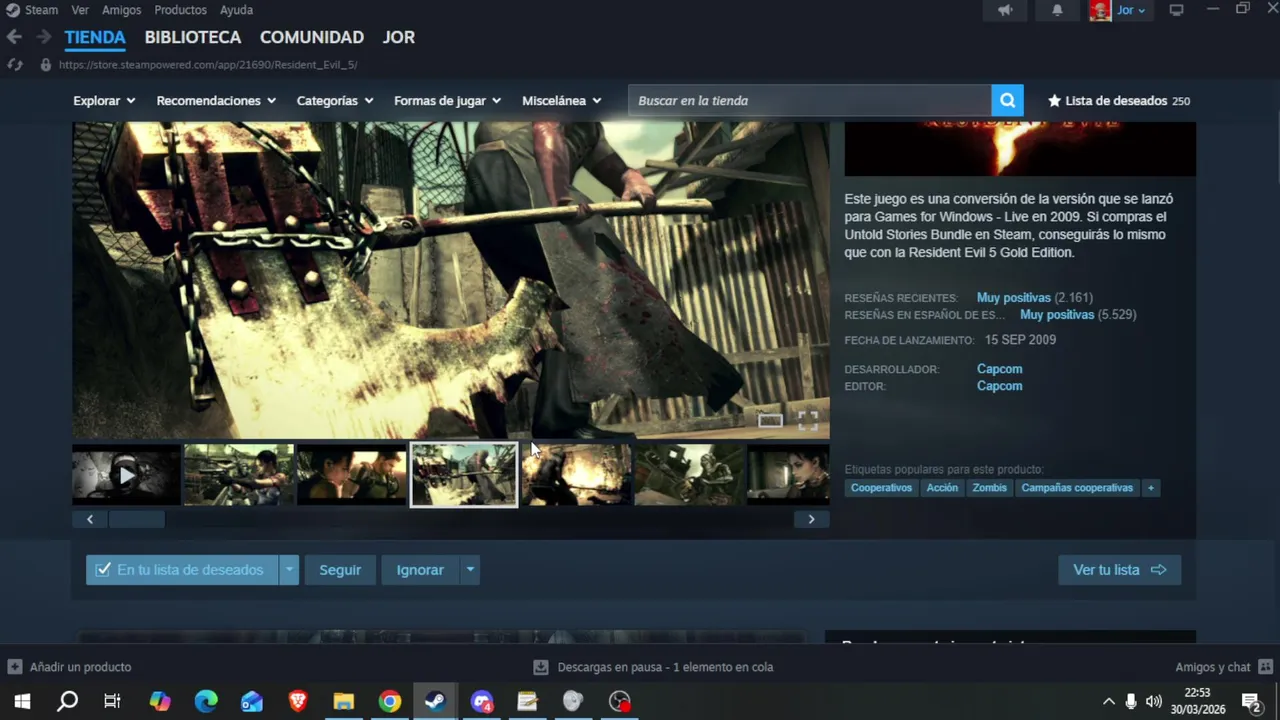Expand the Ignorar options dropdown arrow
Viewport: 1280px width, 720px height.
(x=470, y=570)
